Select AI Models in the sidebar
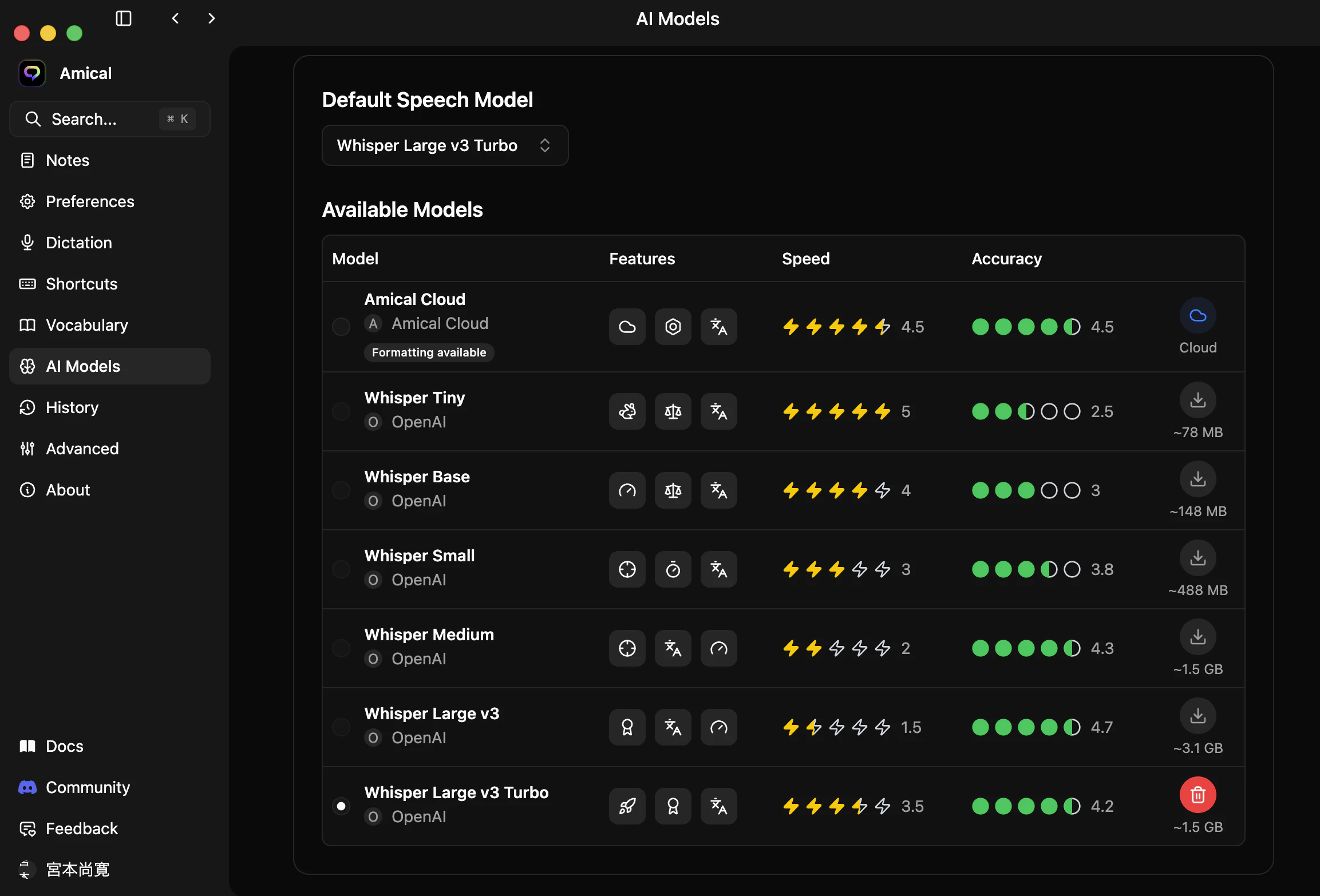The width and height of the screenshot is (1320, 896). [x=110, y=366]
